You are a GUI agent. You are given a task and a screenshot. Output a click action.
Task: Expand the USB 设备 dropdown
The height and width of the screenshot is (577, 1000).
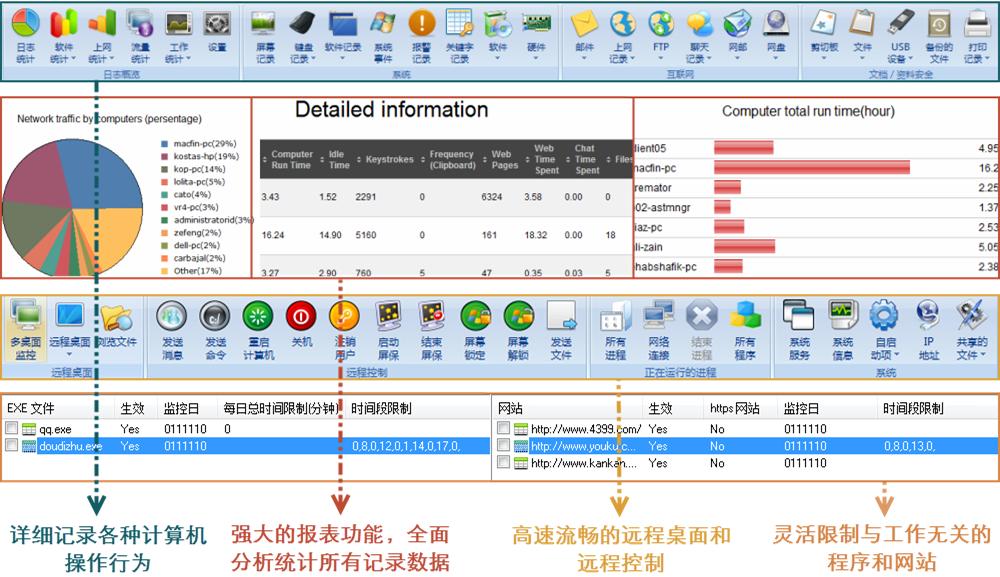point(909,59)
